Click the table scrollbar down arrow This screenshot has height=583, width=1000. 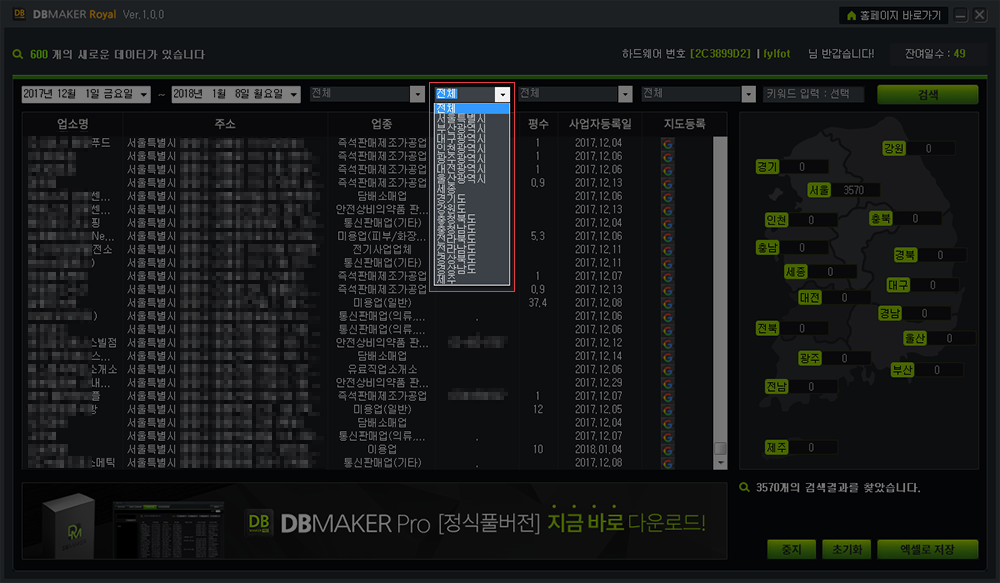(720, 462)
